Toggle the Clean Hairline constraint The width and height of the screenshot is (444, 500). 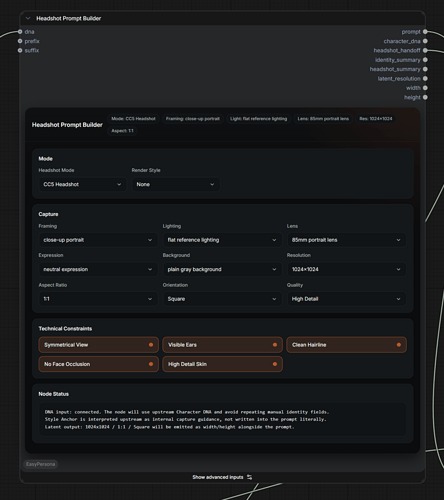coord(346,345)
